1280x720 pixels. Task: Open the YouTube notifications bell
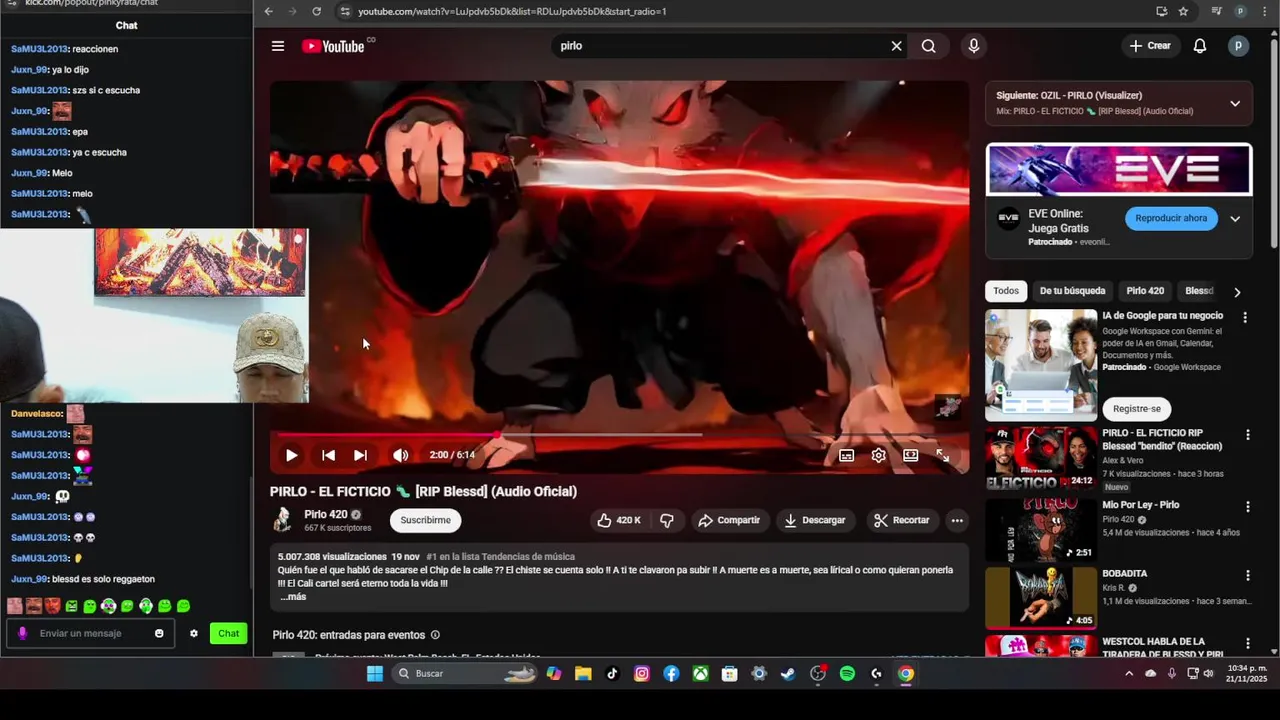click(x=1200, y=46)
